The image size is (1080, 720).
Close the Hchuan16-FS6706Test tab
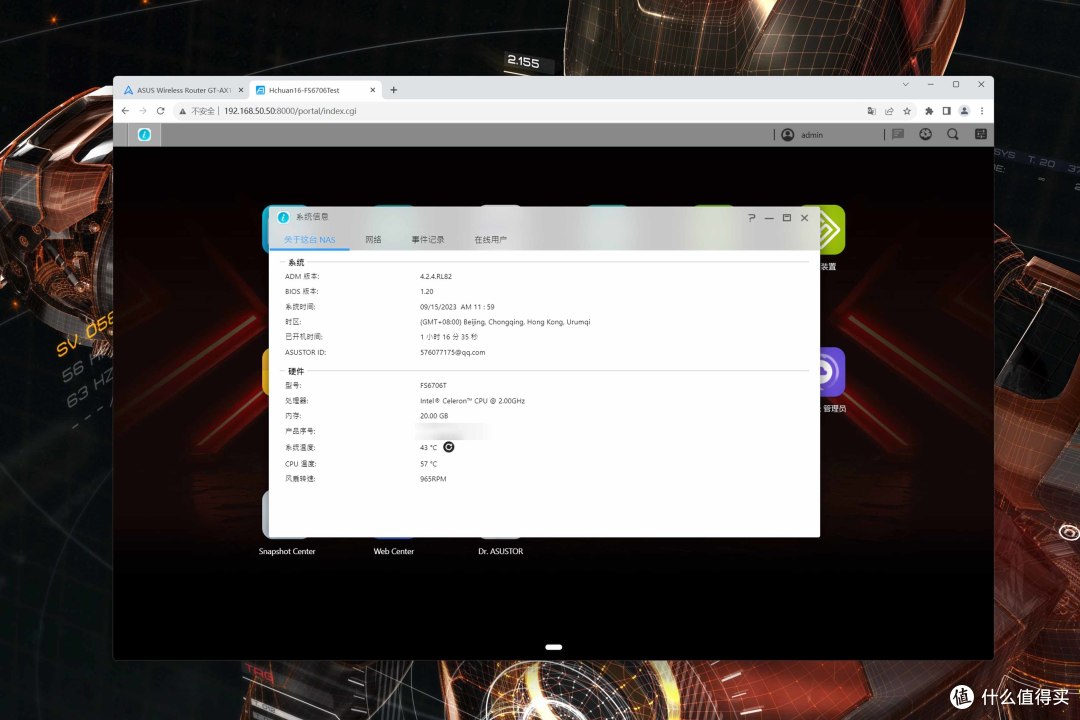[373, 90]
